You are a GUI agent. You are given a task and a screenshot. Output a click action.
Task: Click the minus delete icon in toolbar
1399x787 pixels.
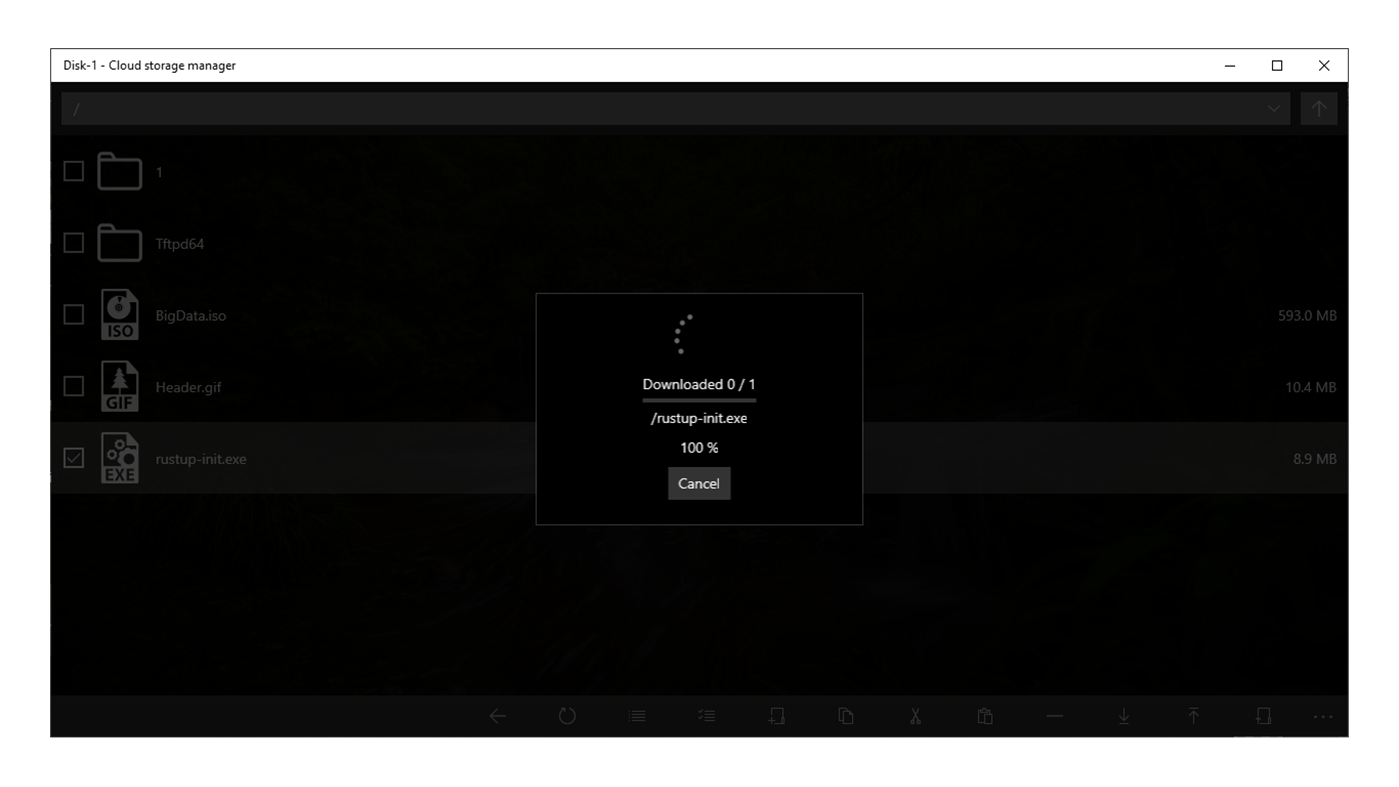pyautogui.click(x=1054, y=716)
